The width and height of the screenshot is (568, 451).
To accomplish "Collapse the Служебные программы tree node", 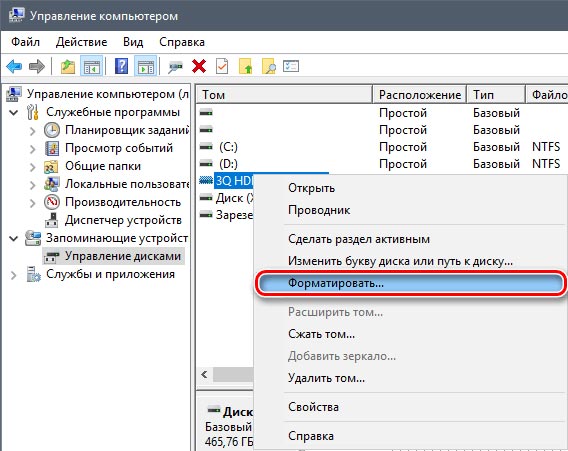I will pyautogui.click(x=13, y=112).
